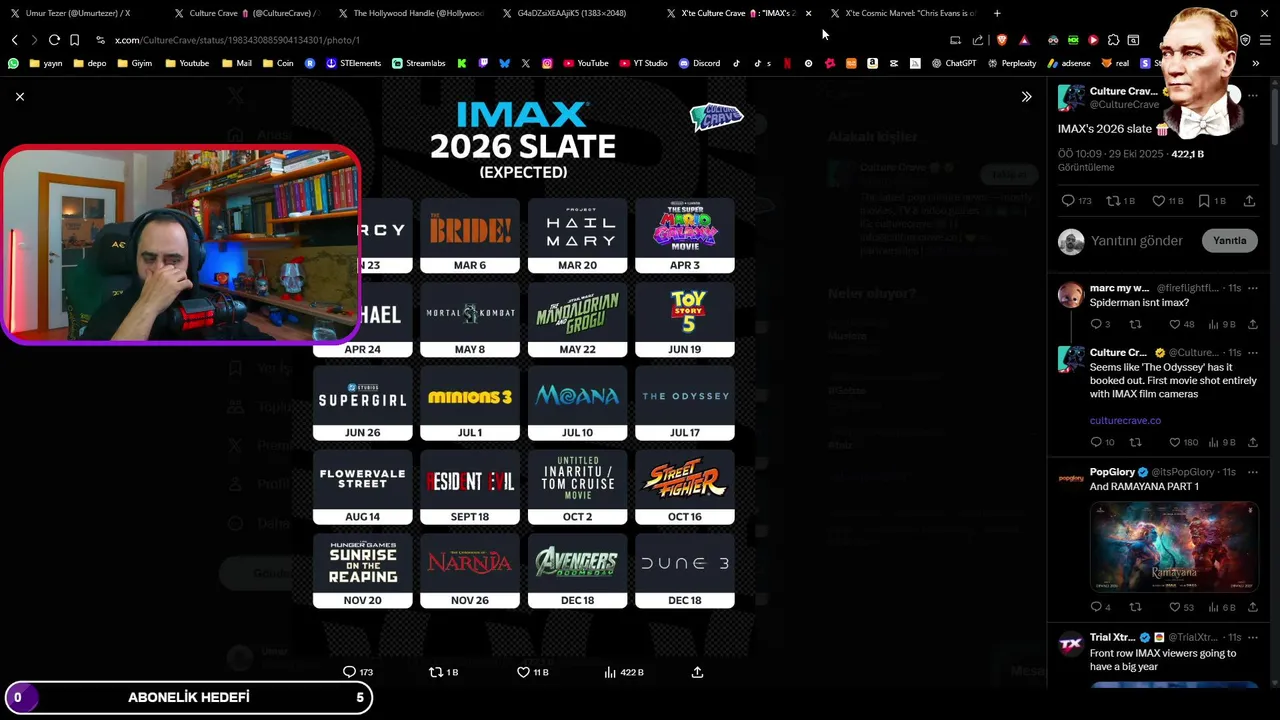Open the Twitch bookmark icon
This screenshot has height=720, width=1280.
point(483,63)
